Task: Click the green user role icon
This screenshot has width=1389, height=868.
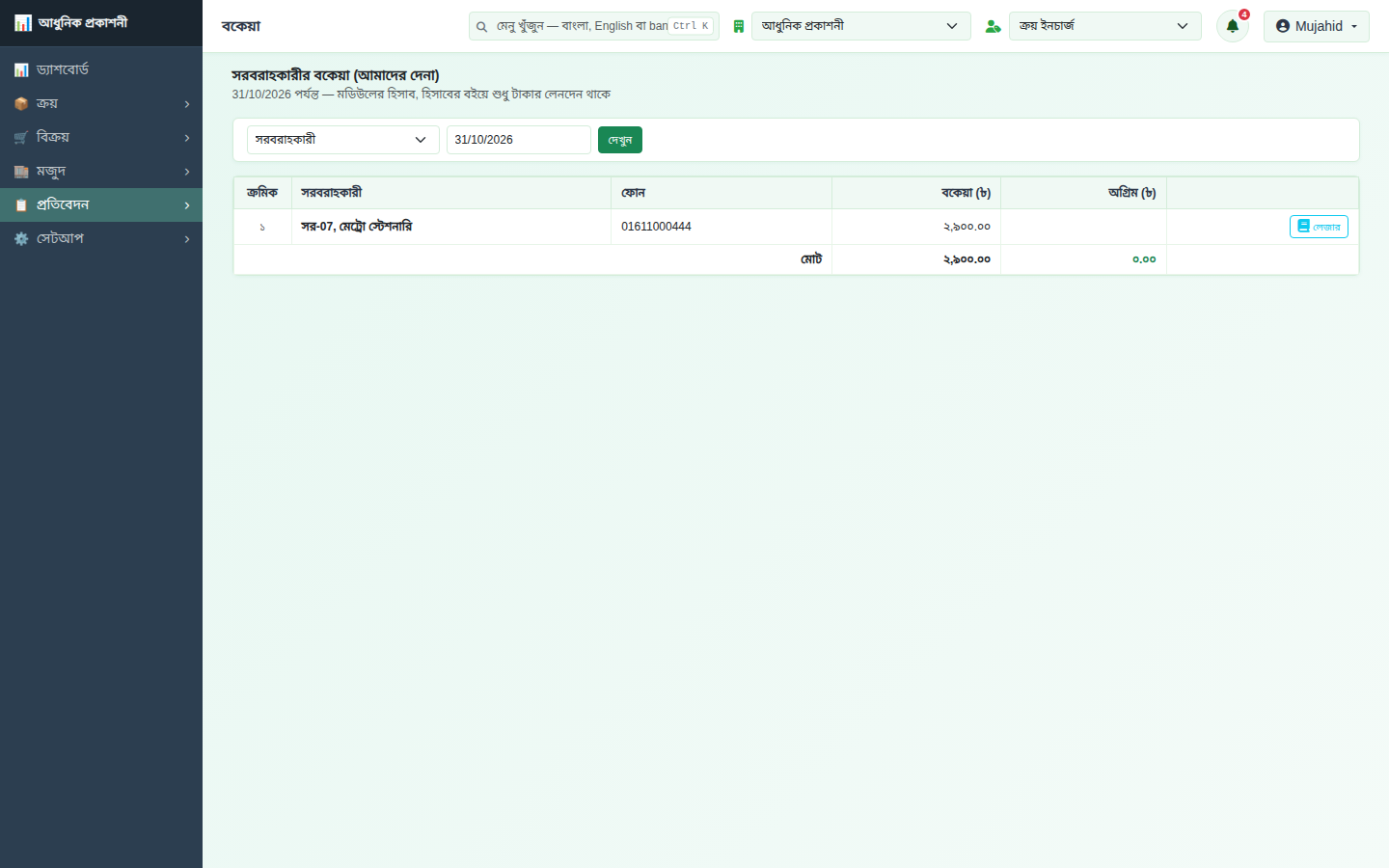Action: tap(993, 27)
